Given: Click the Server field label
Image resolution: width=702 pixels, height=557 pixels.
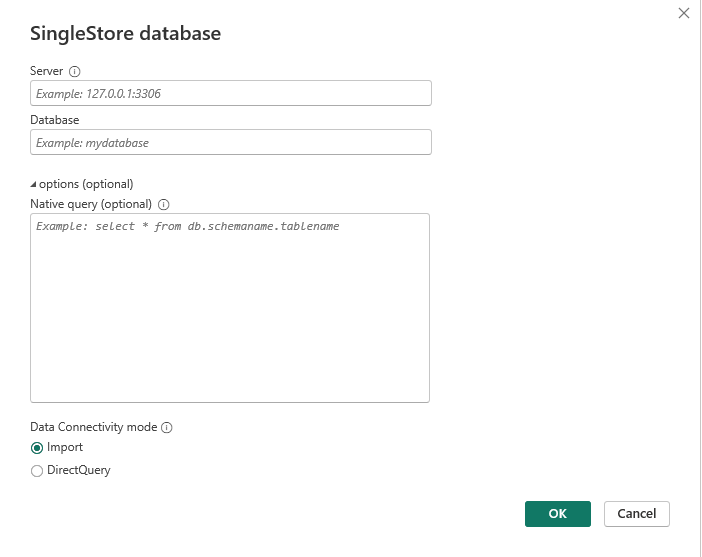Looking at the screenshot, I should [47, 71].
